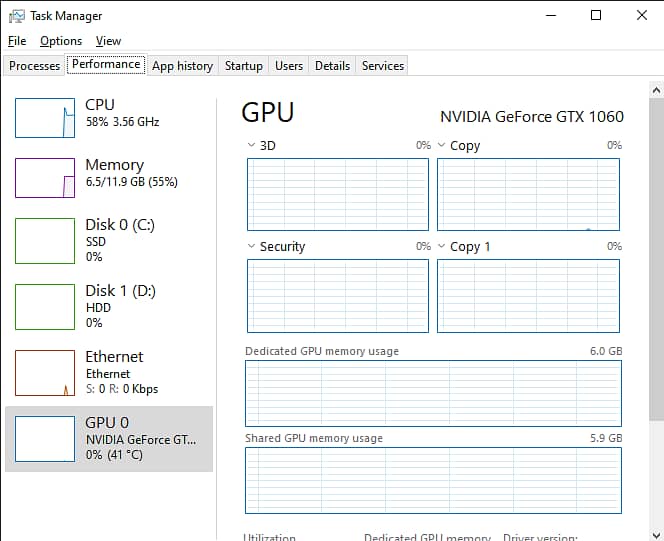The image size is (664, 541).
Task: Click the Shared GPU memory usage graph
Action: (x=434, y=480)
